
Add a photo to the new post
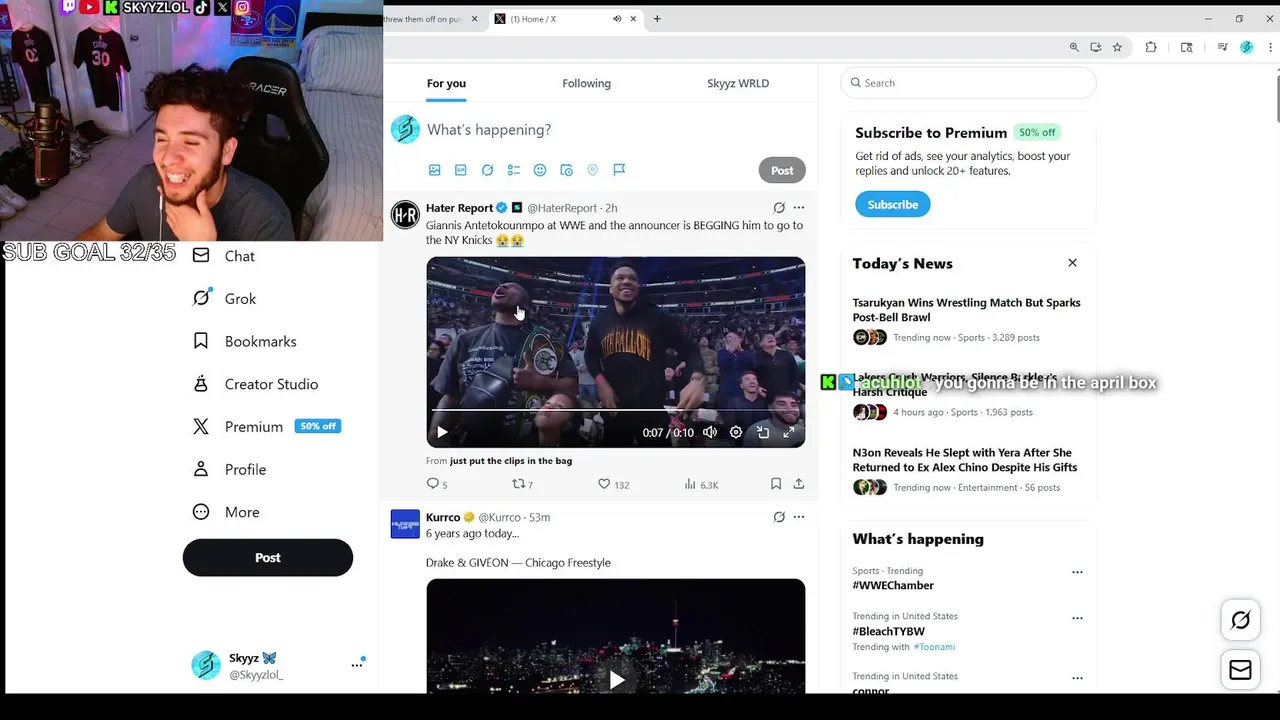(434, 170)
